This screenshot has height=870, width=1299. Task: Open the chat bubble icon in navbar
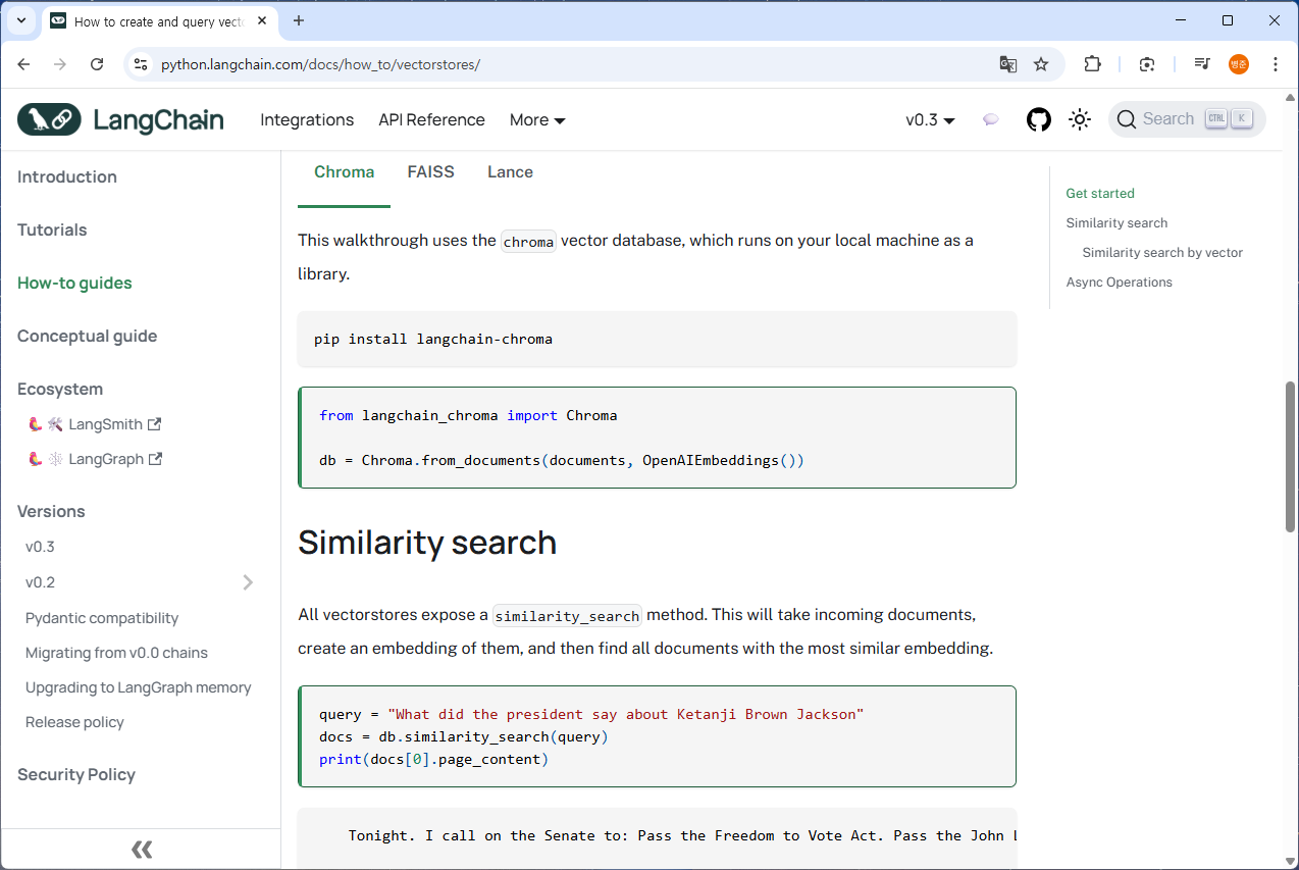pos(990,120)
